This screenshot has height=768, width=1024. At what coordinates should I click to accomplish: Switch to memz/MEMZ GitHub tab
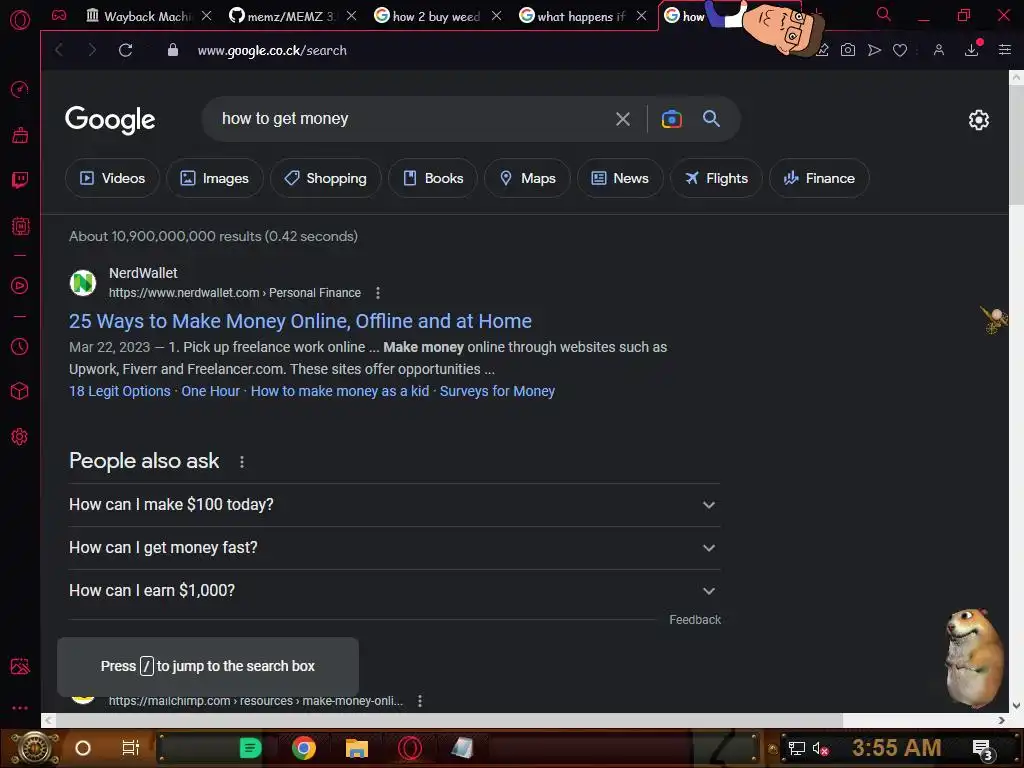point(282,16)
